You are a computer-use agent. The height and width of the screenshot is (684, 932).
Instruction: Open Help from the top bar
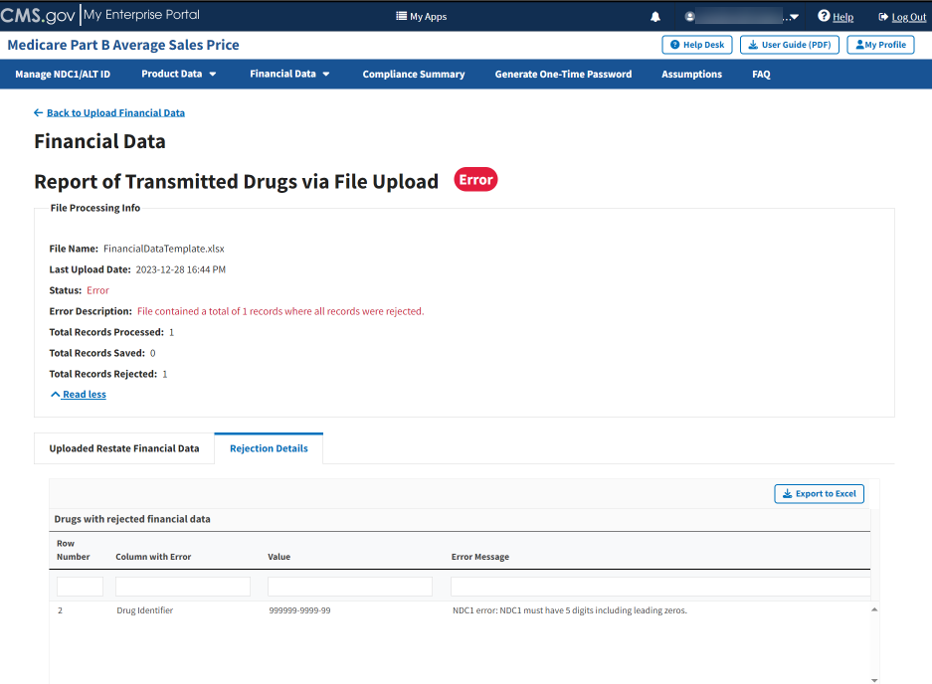pyautogui.click(x=835, y=17)
